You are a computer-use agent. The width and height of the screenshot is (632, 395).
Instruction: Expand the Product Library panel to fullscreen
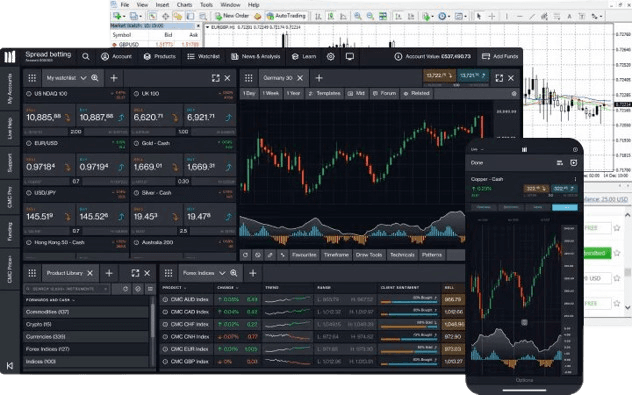click(x=135, y=273)
